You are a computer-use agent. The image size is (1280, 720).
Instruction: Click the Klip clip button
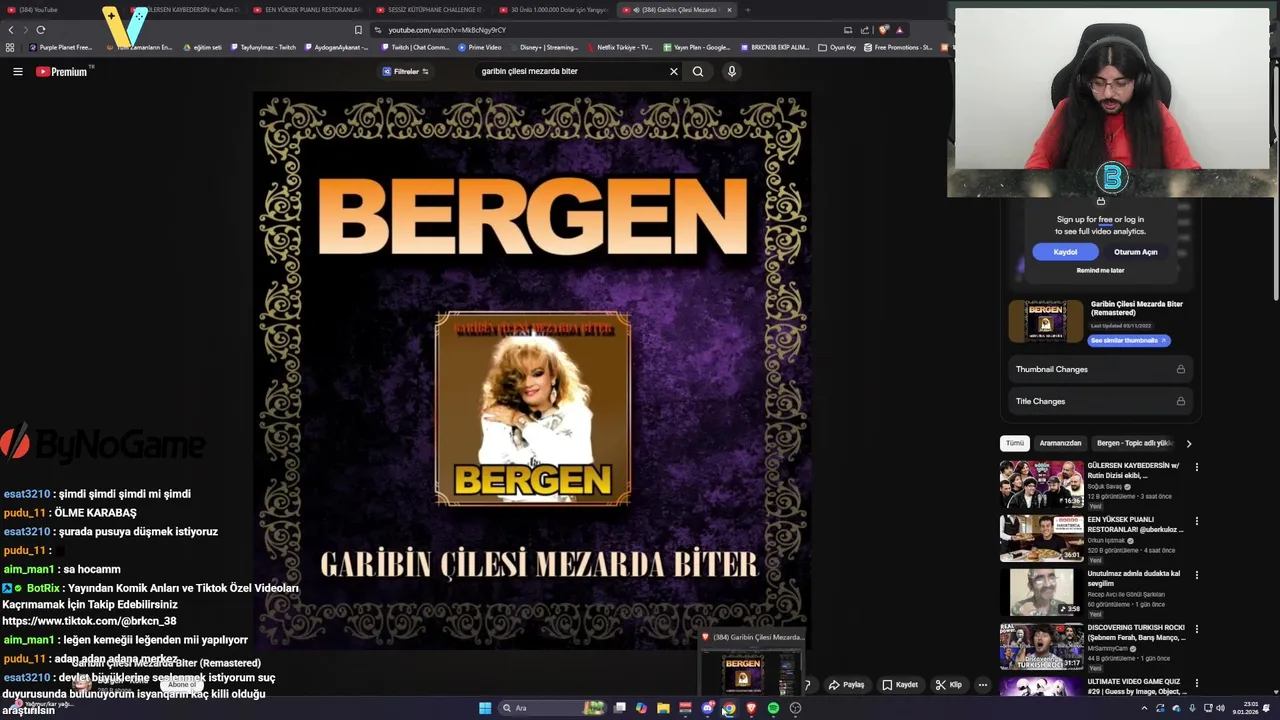tap(949, 685)
